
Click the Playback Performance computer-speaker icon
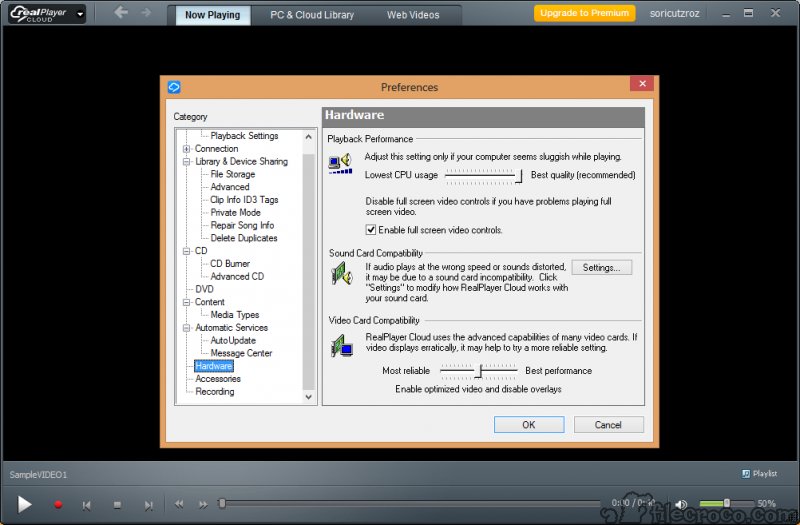[340, 164]
